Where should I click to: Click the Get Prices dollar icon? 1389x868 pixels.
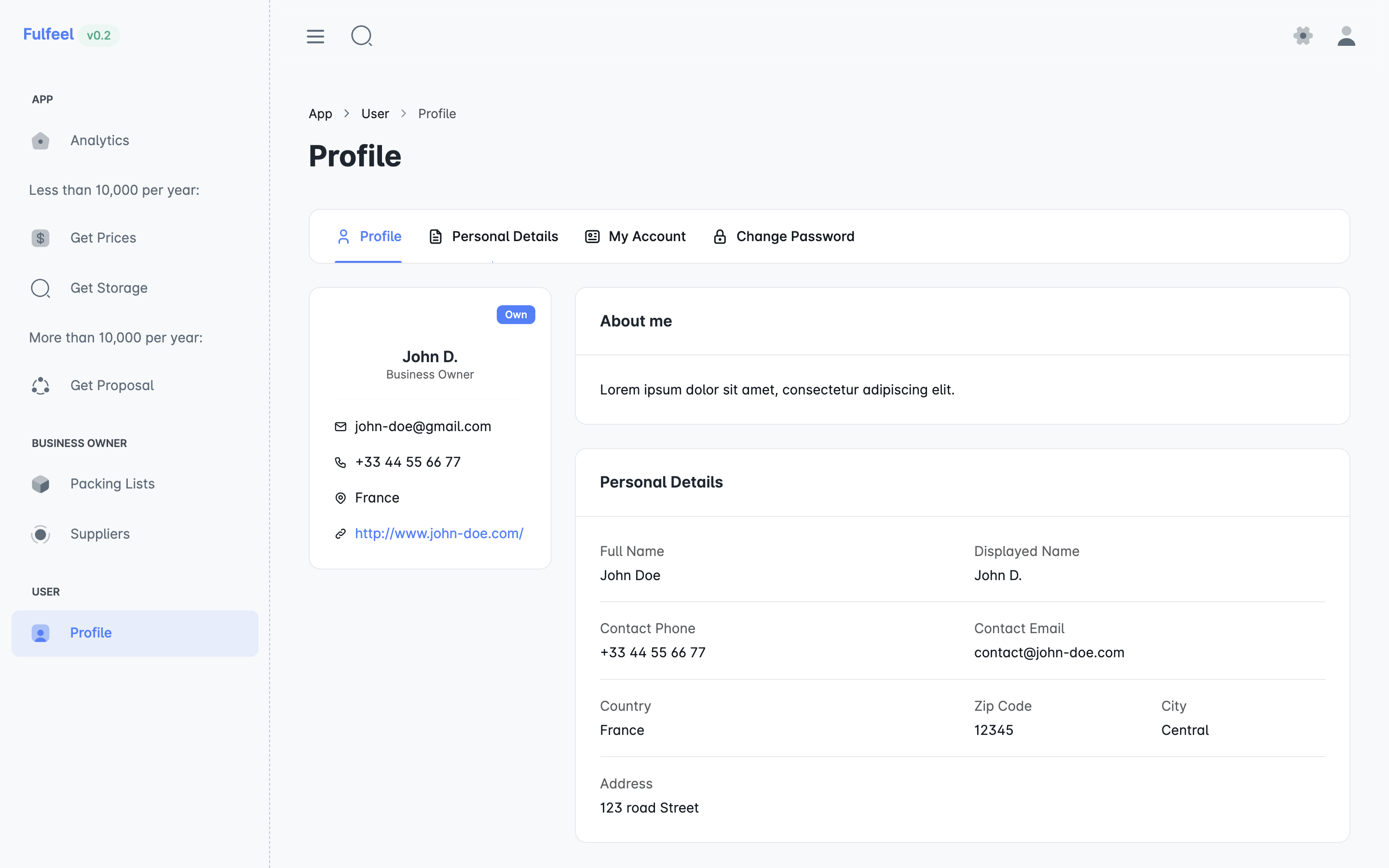click(40, 238)
